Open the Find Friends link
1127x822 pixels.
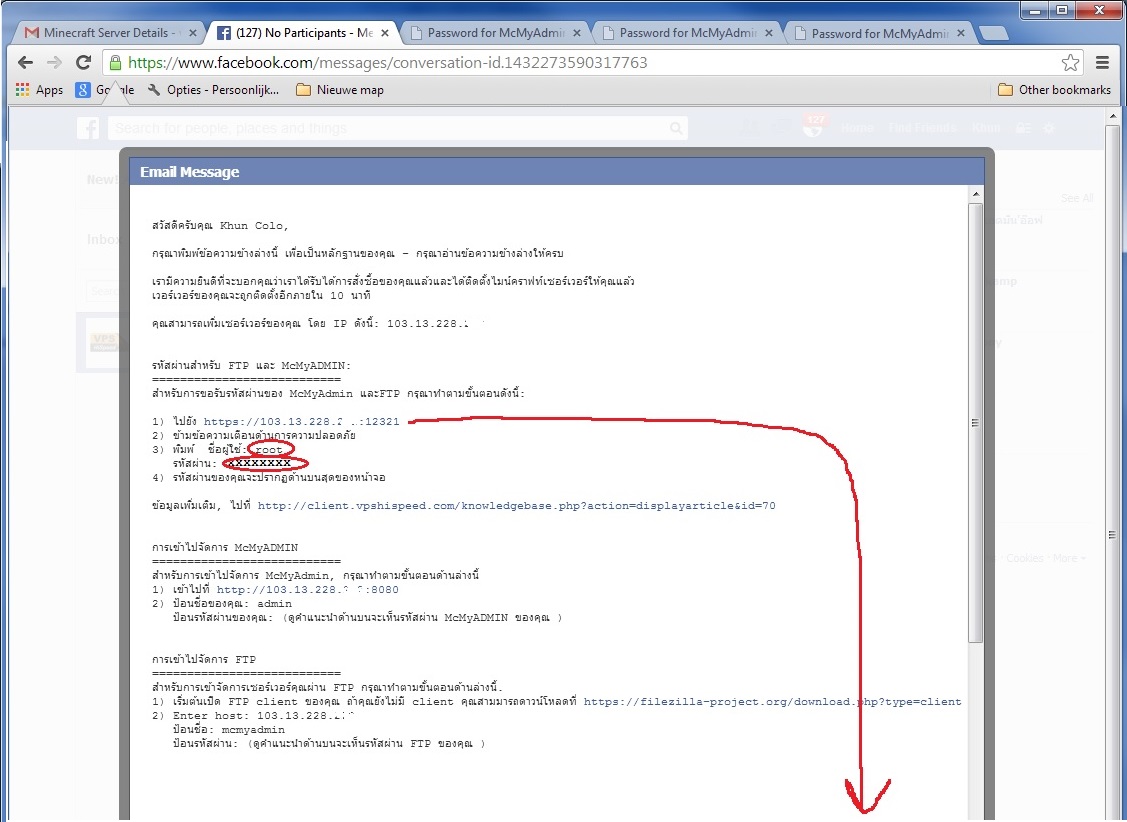coord(922,128)
